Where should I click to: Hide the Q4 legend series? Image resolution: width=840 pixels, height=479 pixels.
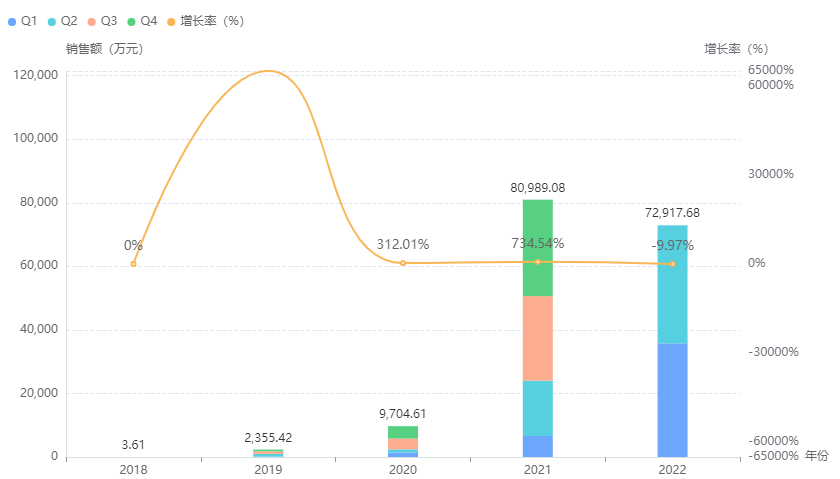142,20
